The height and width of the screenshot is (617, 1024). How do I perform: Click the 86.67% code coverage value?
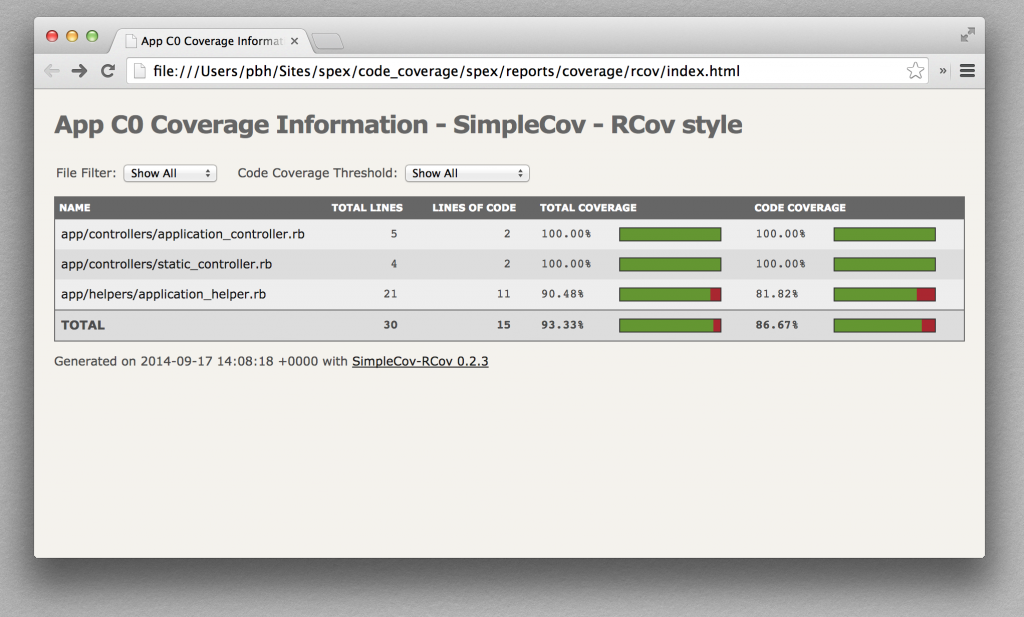(x=776, y=324)
